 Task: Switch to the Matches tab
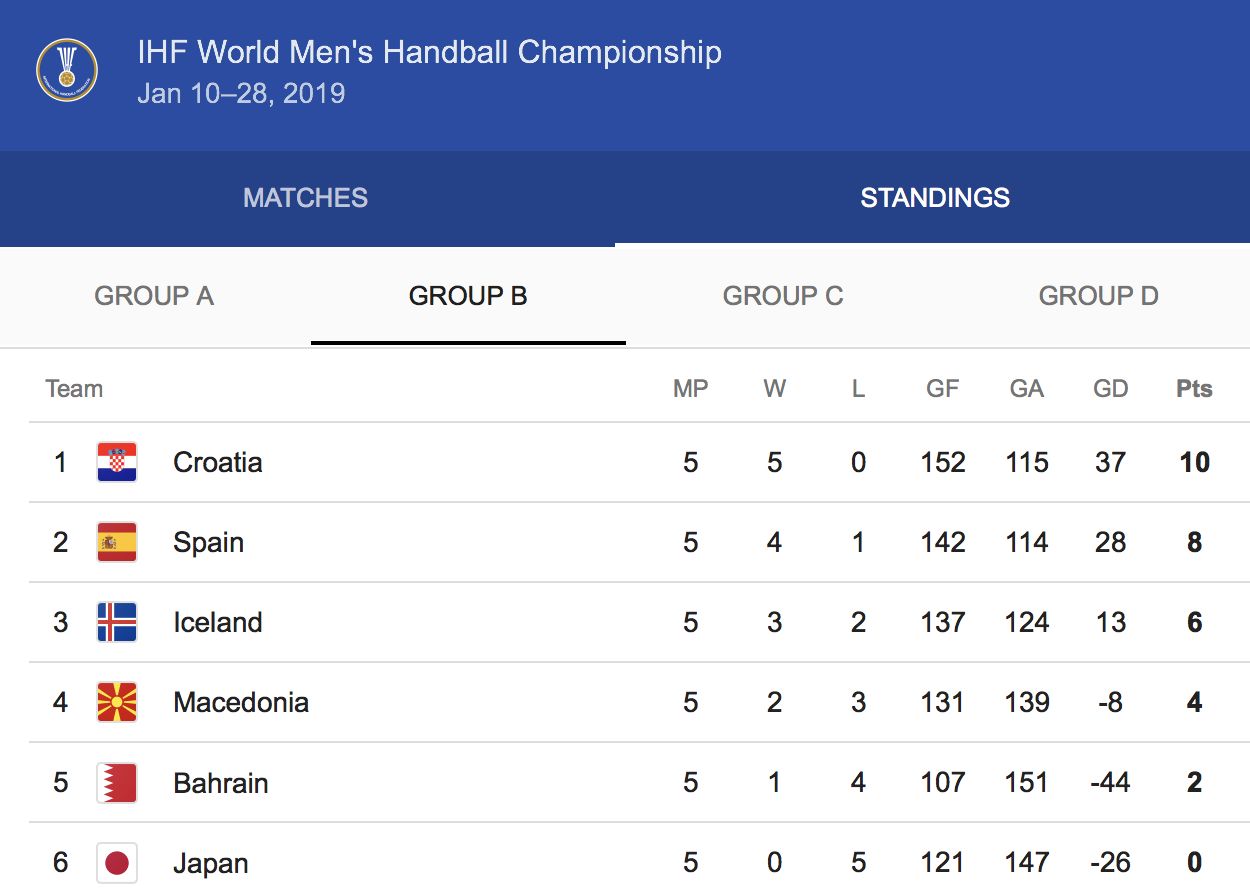305,197
